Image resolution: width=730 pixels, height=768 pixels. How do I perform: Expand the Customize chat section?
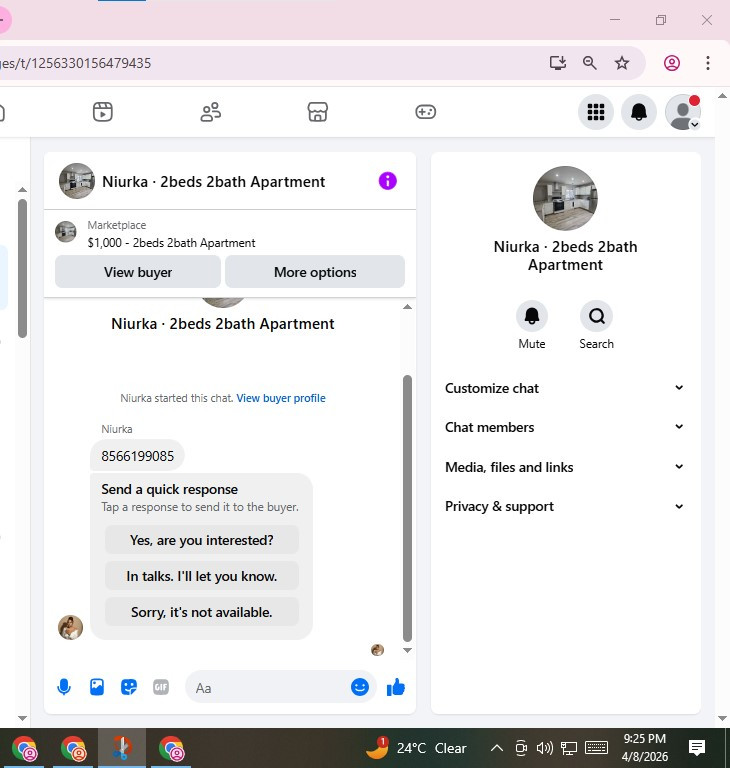pyautogui.click(x=564, y=388)
